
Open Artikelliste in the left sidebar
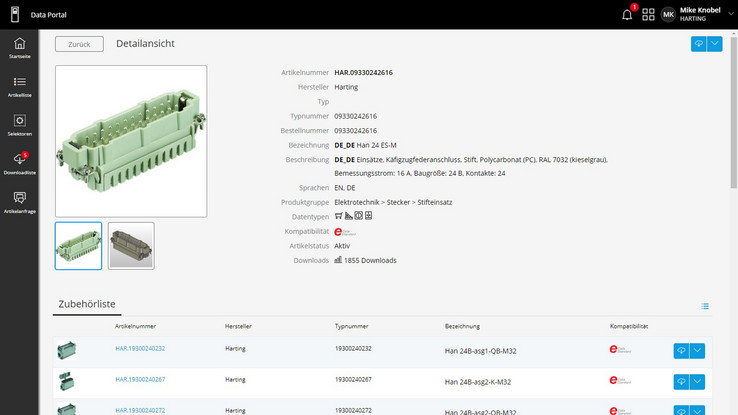(20, 85)
